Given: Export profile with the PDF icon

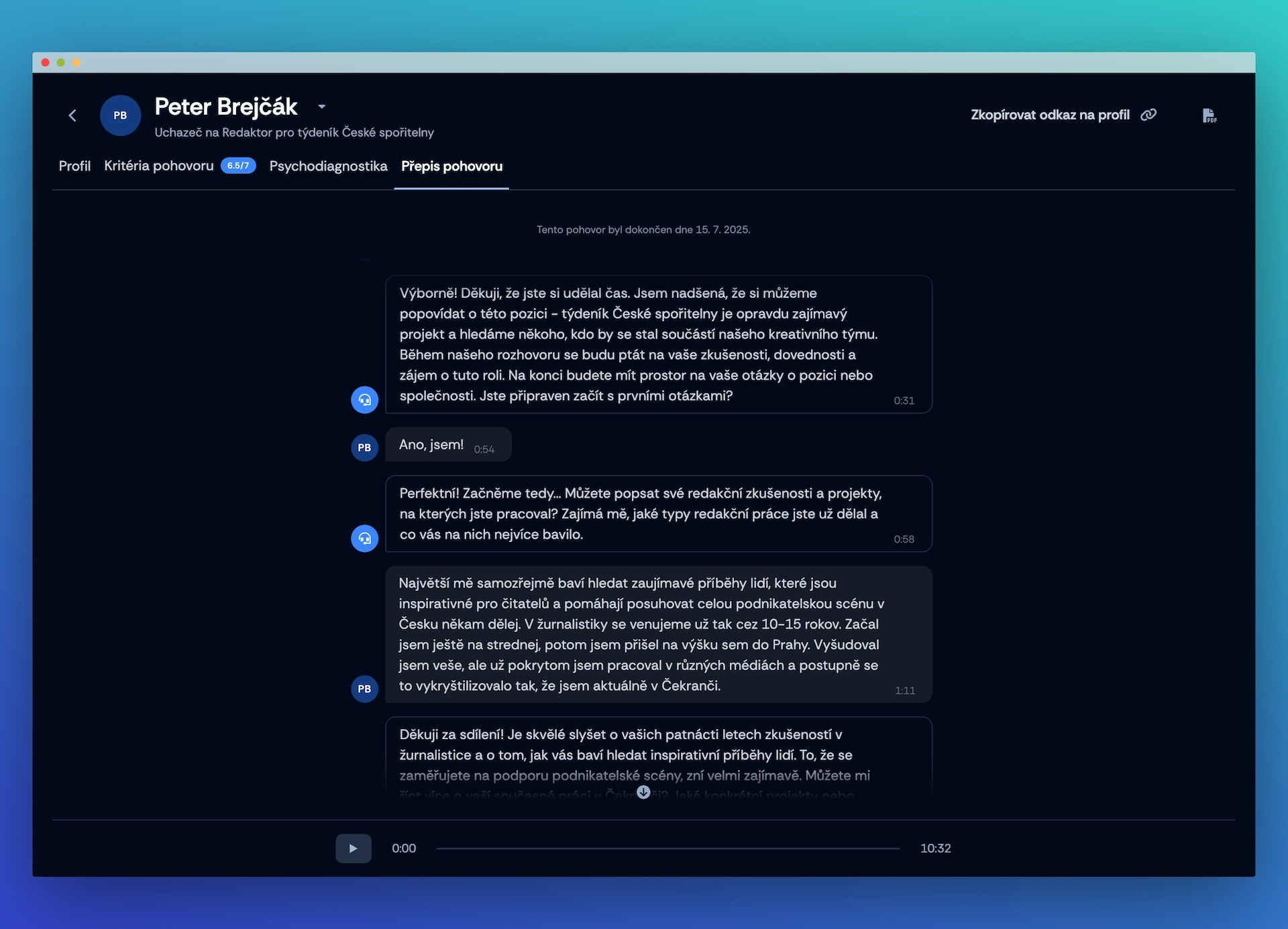Looking at the screenshot, I should click(x=1209, y=115).
